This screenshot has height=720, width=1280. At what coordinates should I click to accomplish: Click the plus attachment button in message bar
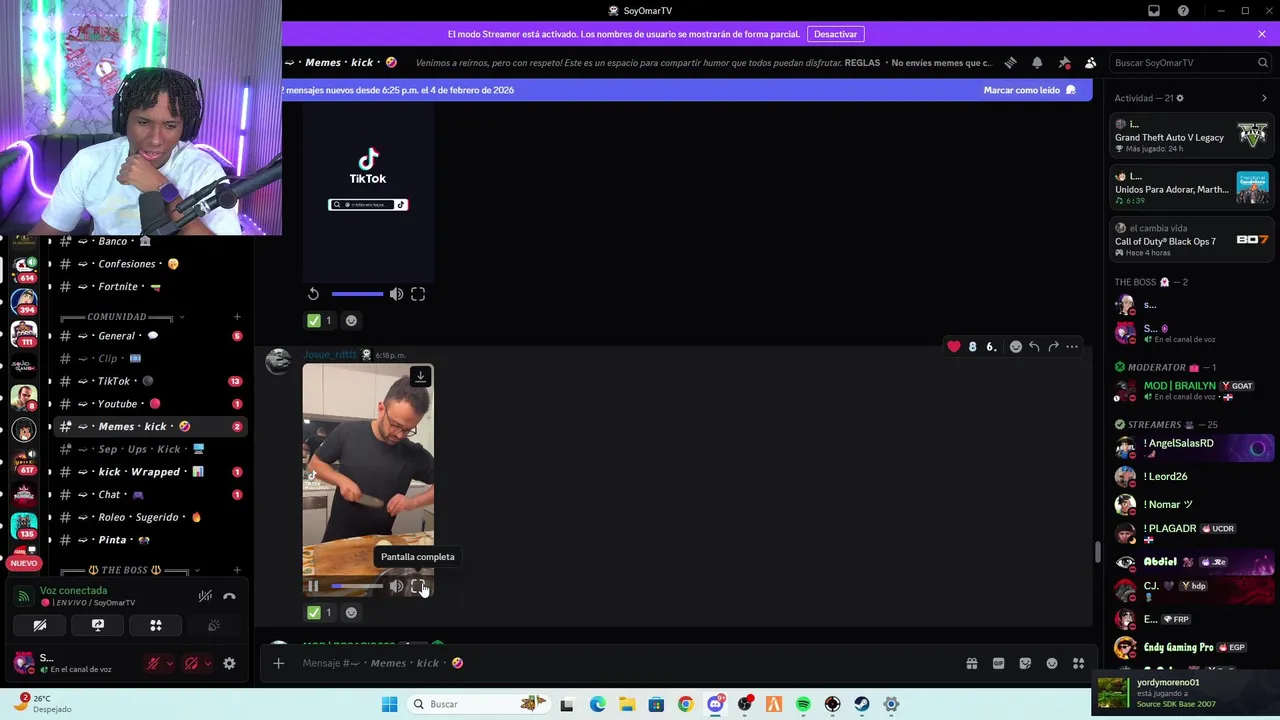279,663
